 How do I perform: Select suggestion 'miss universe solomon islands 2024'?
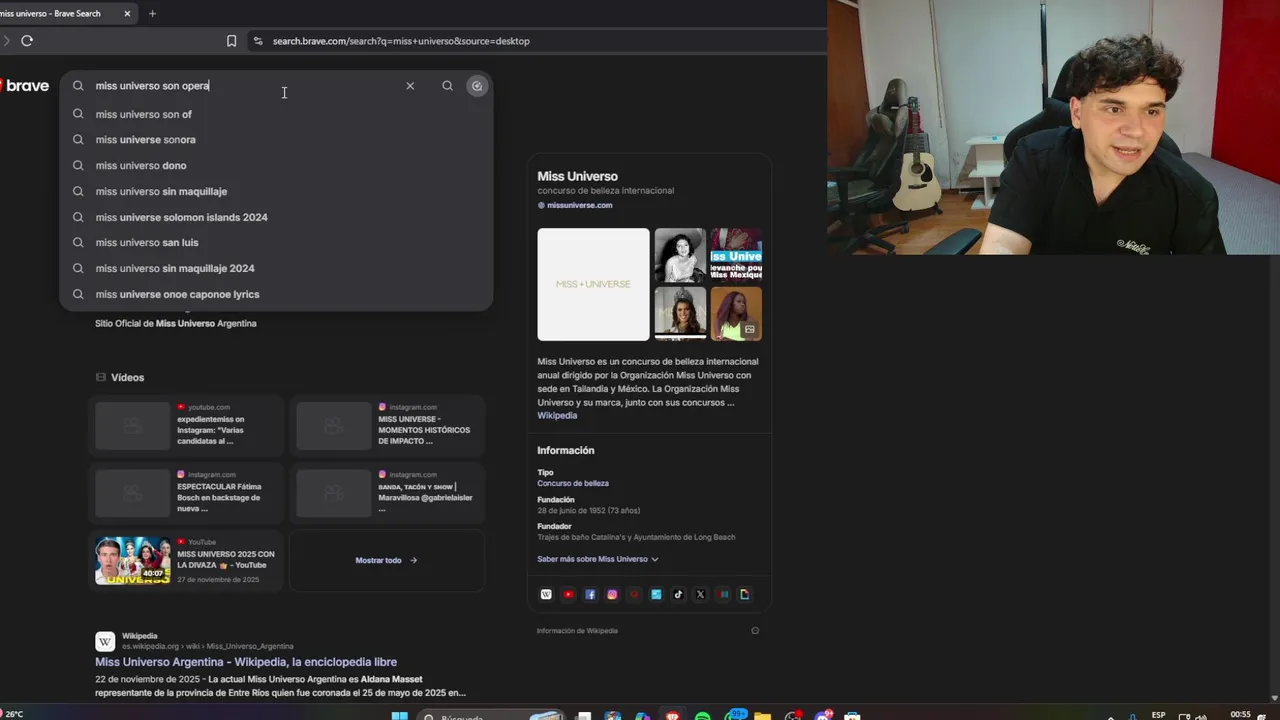[277, 217]
